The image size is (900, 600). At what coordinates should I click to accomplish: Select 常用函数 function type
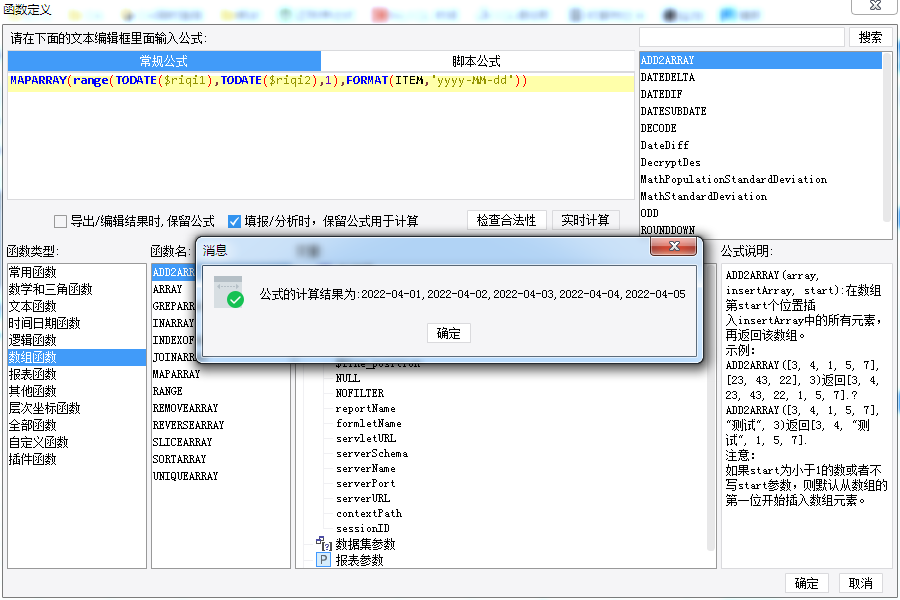coord(77,272)
